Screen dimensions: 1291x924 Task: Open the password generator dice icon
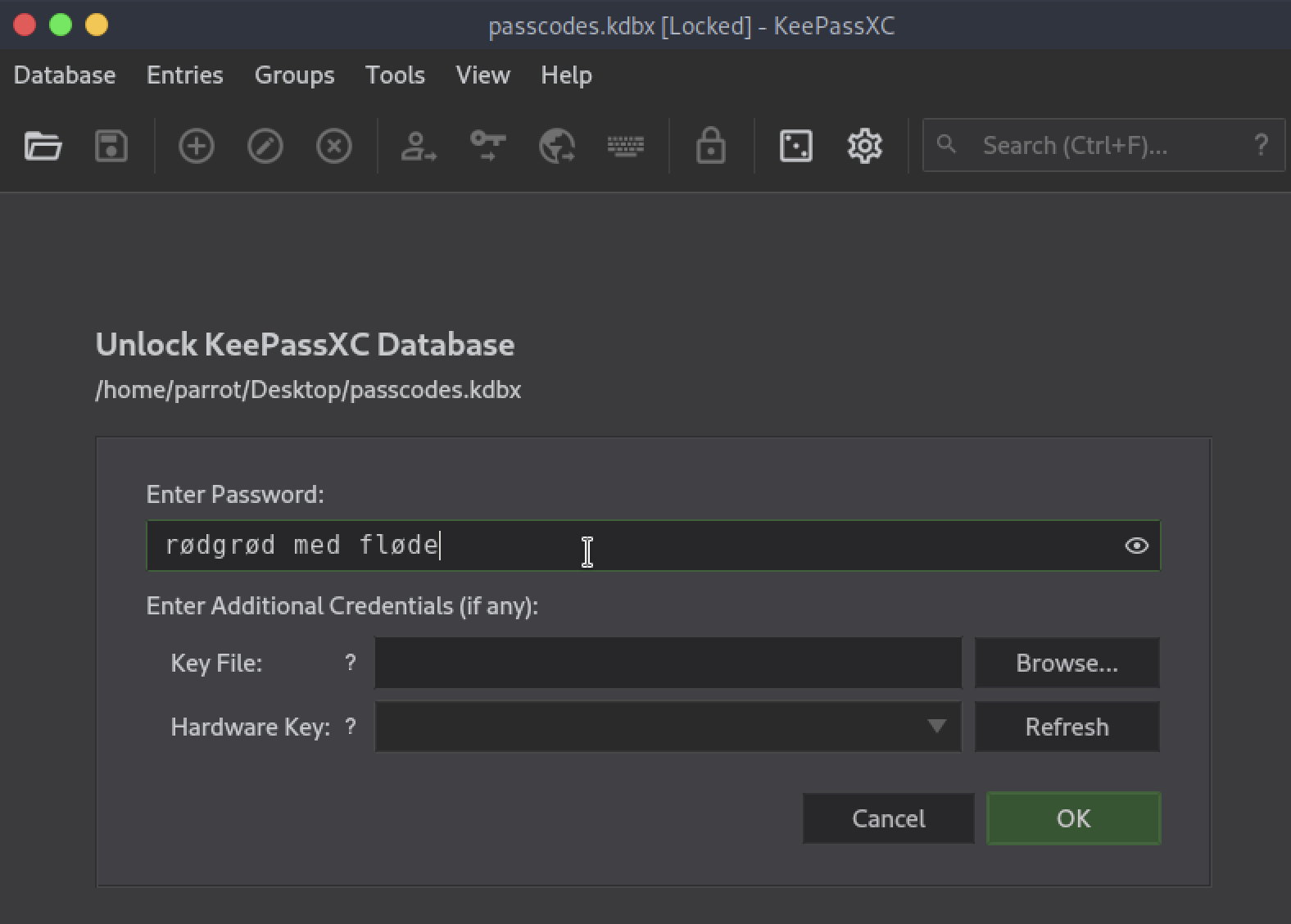coord(796,147)
